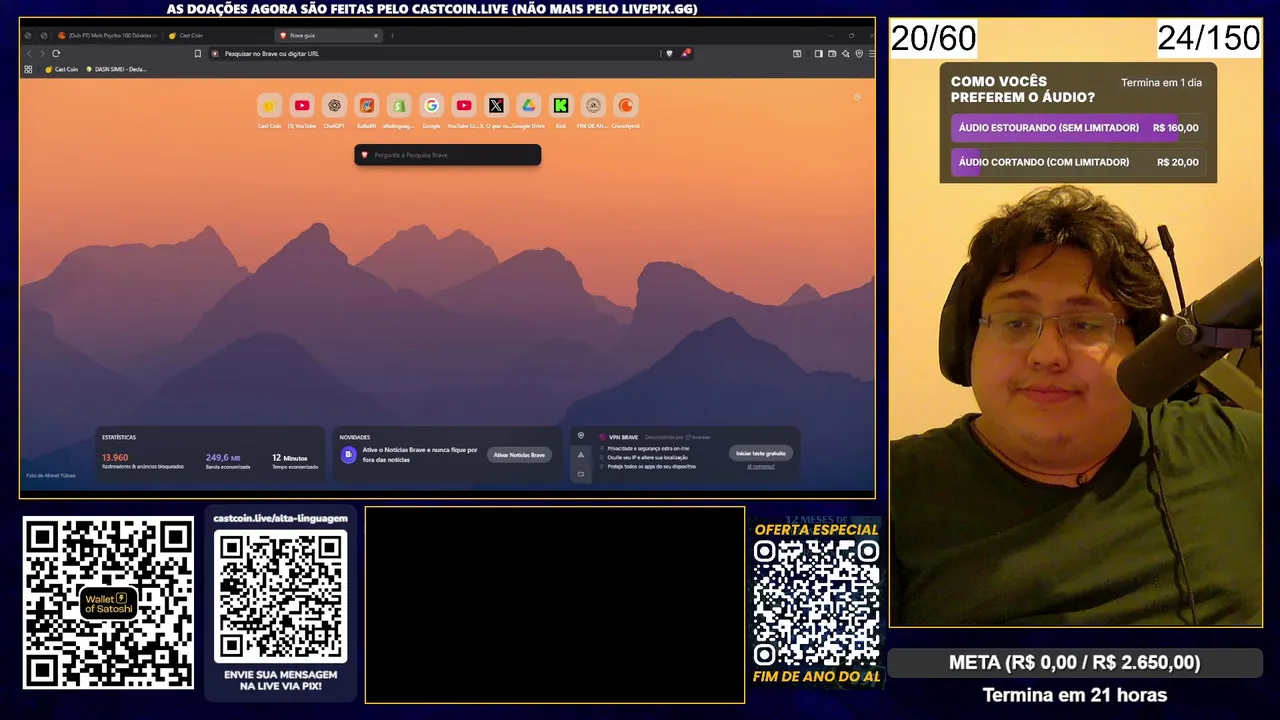This screenshot has width=1280, height=720.
Task: Open new tab page customize gear
Action: 857,97
